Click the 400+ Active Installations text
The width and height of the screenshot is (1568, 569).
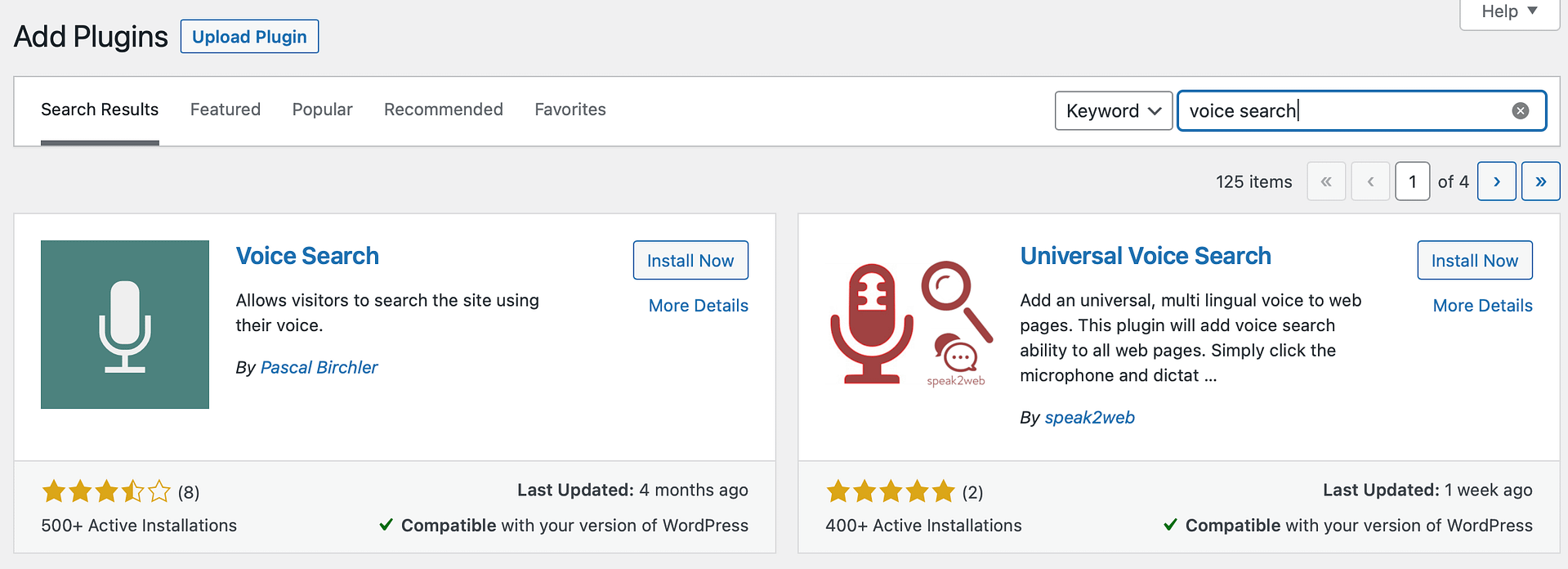923,526
